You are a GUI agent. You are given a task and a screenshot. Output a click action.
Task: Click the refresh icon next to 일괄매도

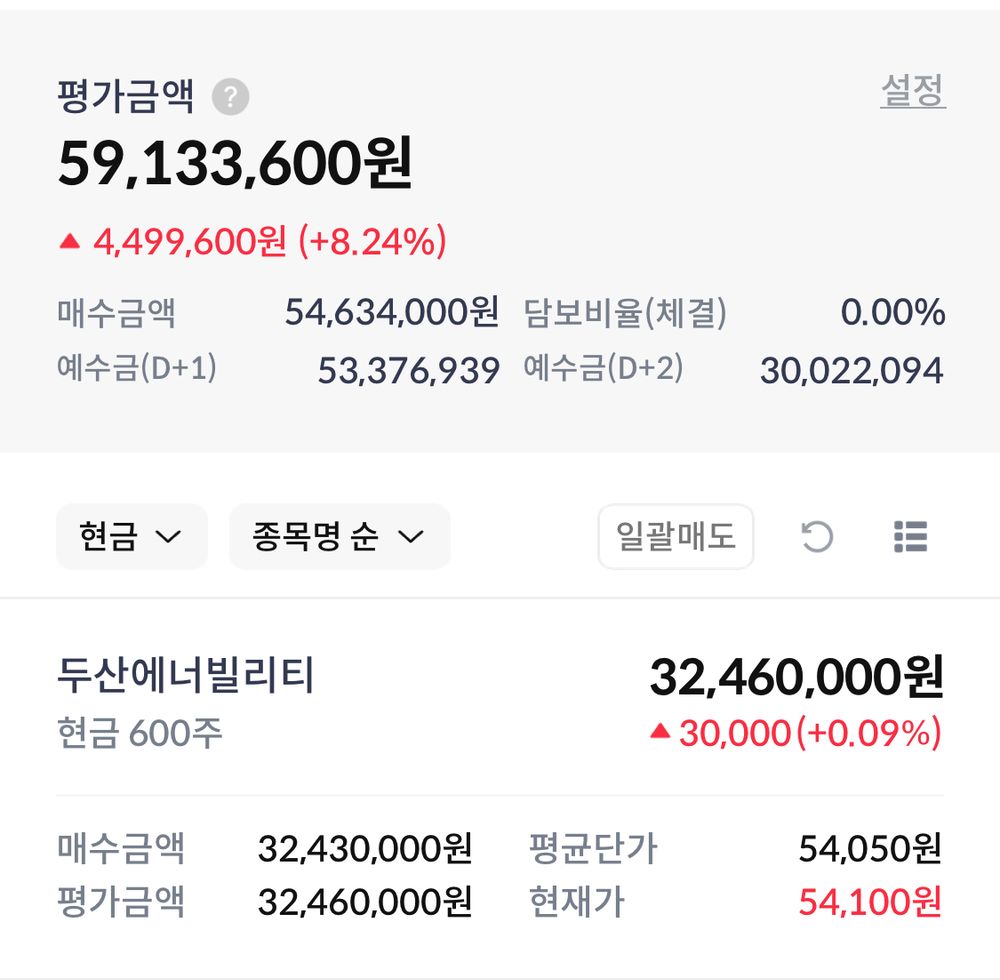click(817, 537)
